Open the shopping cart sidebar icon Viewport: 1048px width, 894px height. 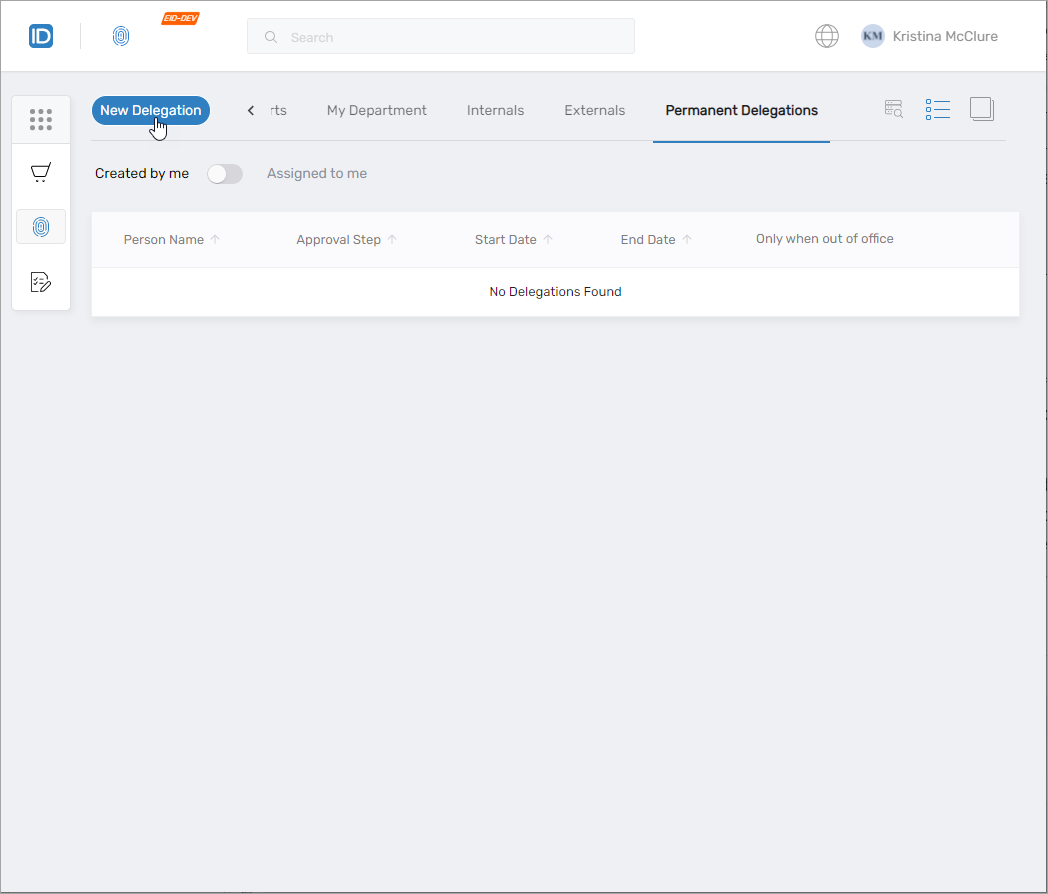tap(41, 173)
